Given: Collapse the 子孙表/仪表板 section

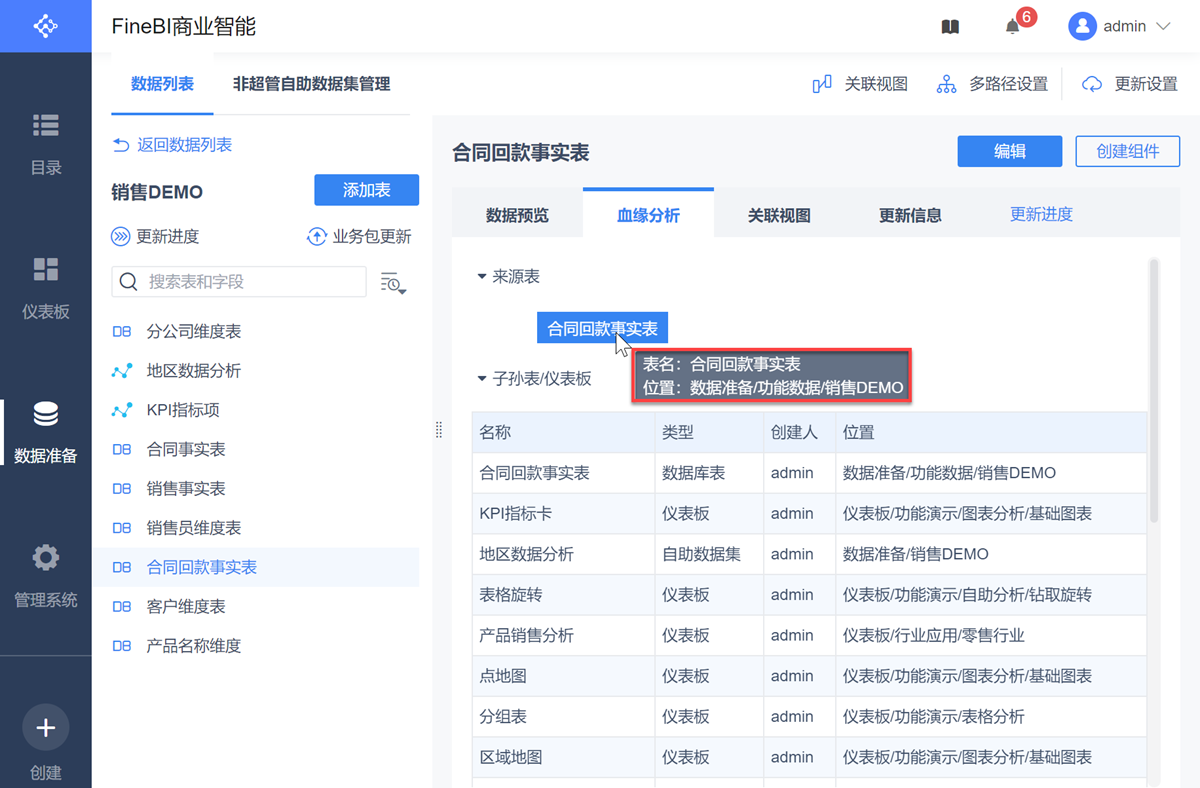Looking at the screenshot, I should 482,379.
